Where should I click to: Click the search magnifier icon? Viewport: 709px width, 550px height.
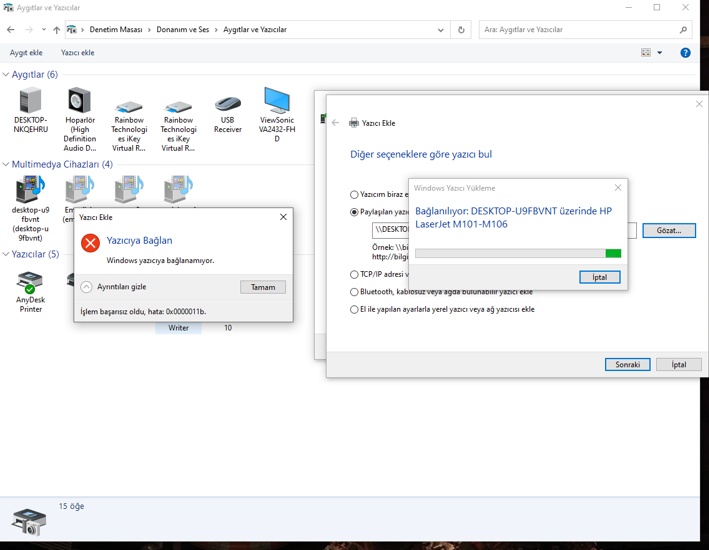(683, 30)
